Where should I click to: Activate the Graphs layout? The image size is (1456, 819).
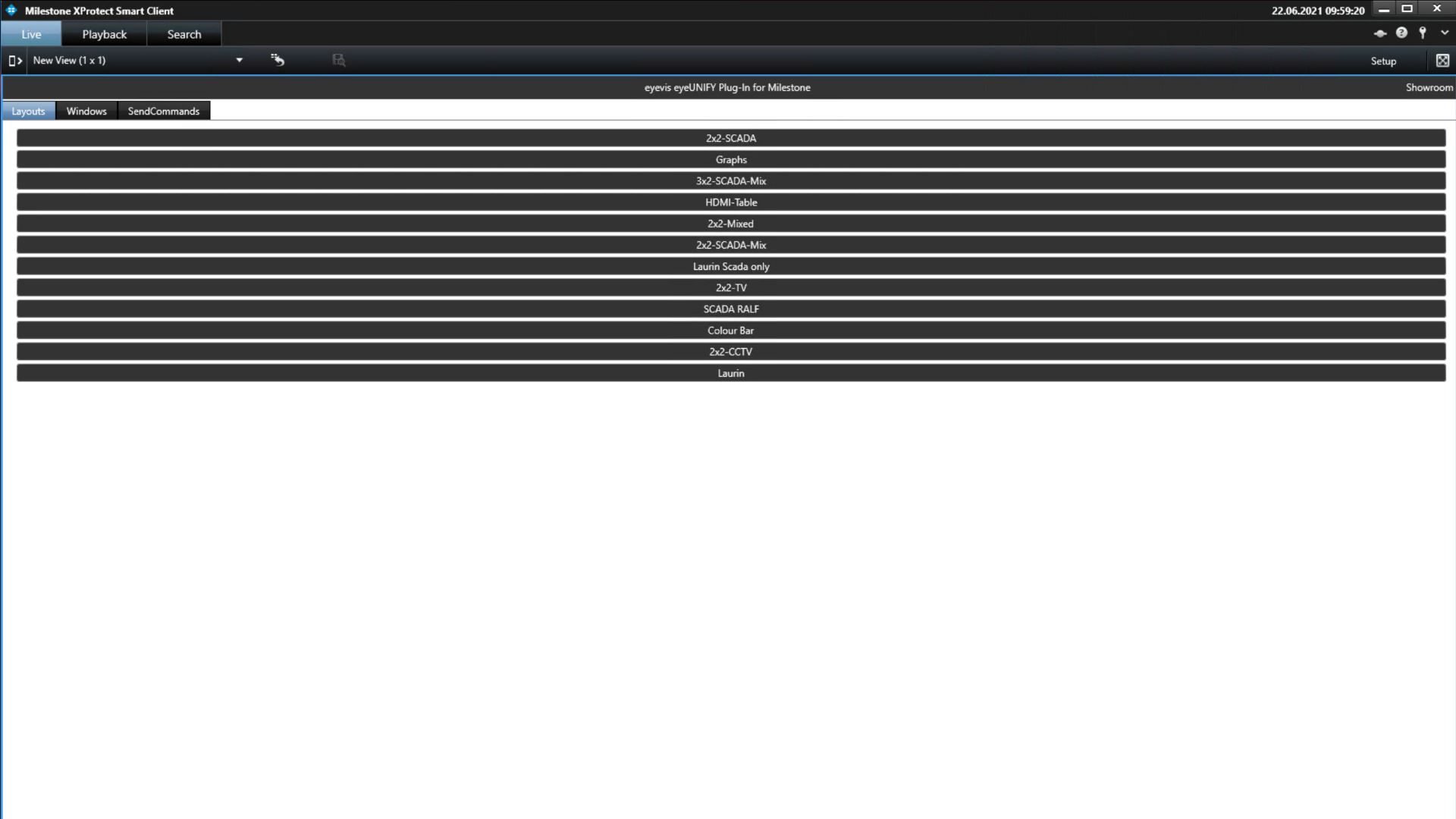731,159
